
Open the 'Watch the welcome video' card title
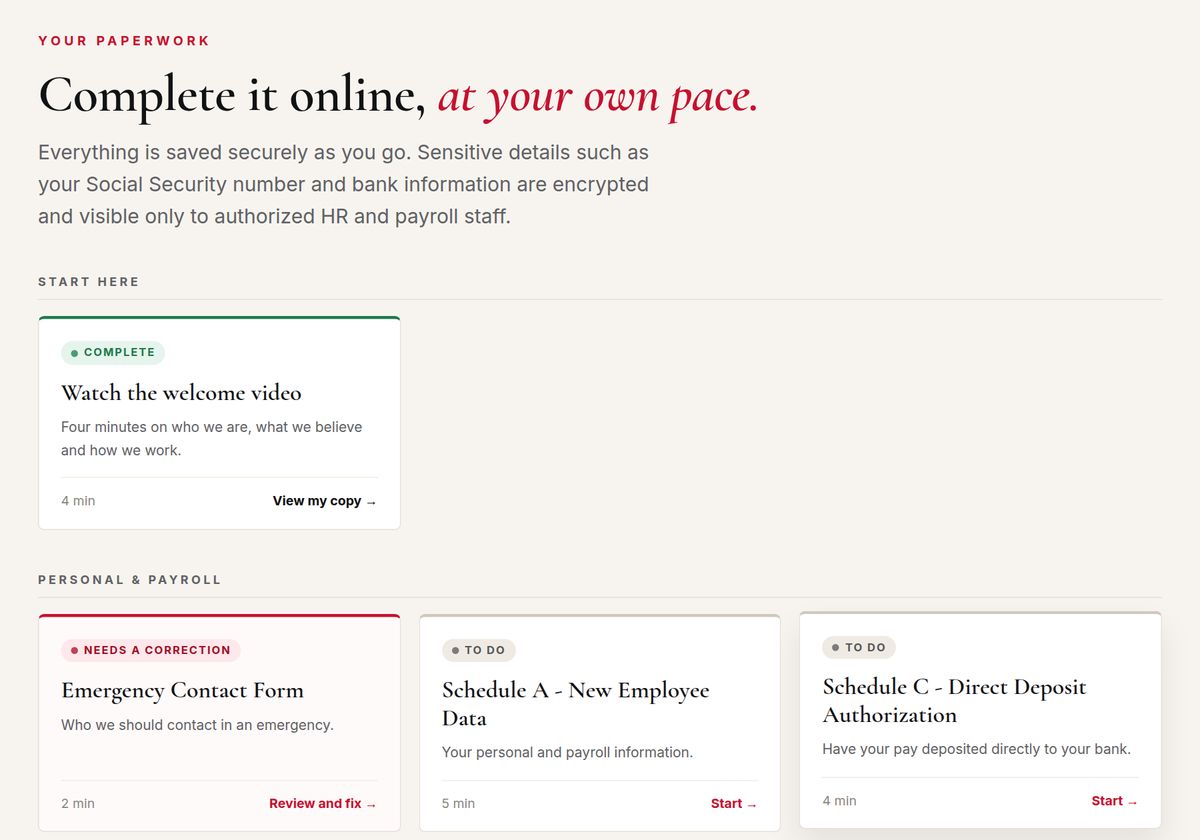coord(181,392)
